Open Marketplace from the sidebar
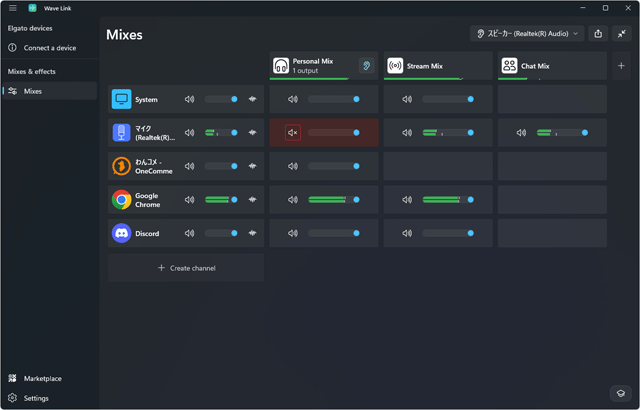Screen dimensions: 640x410 click(x=43, y=378)
